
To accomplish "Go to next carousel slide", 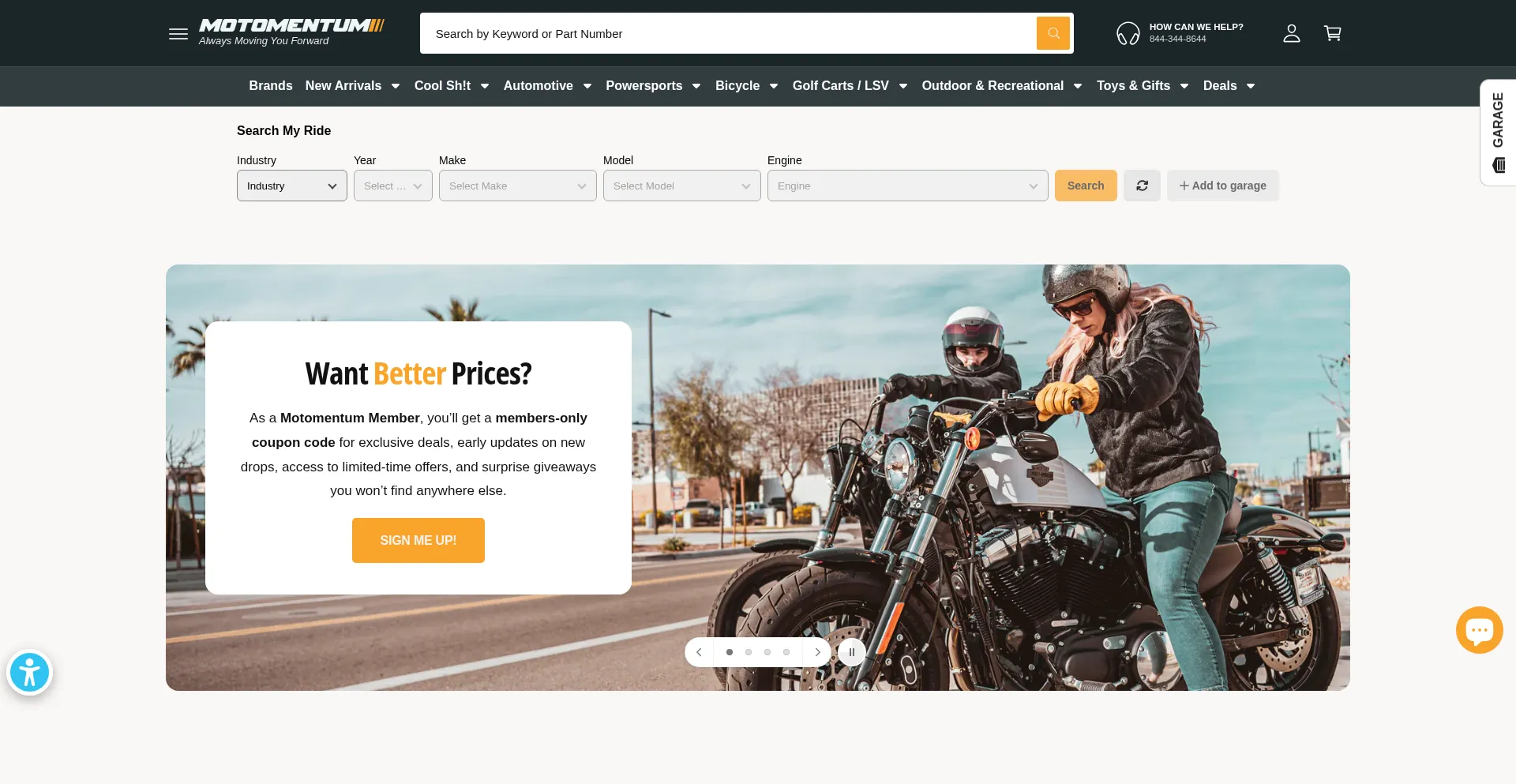I will coord(817,652).
